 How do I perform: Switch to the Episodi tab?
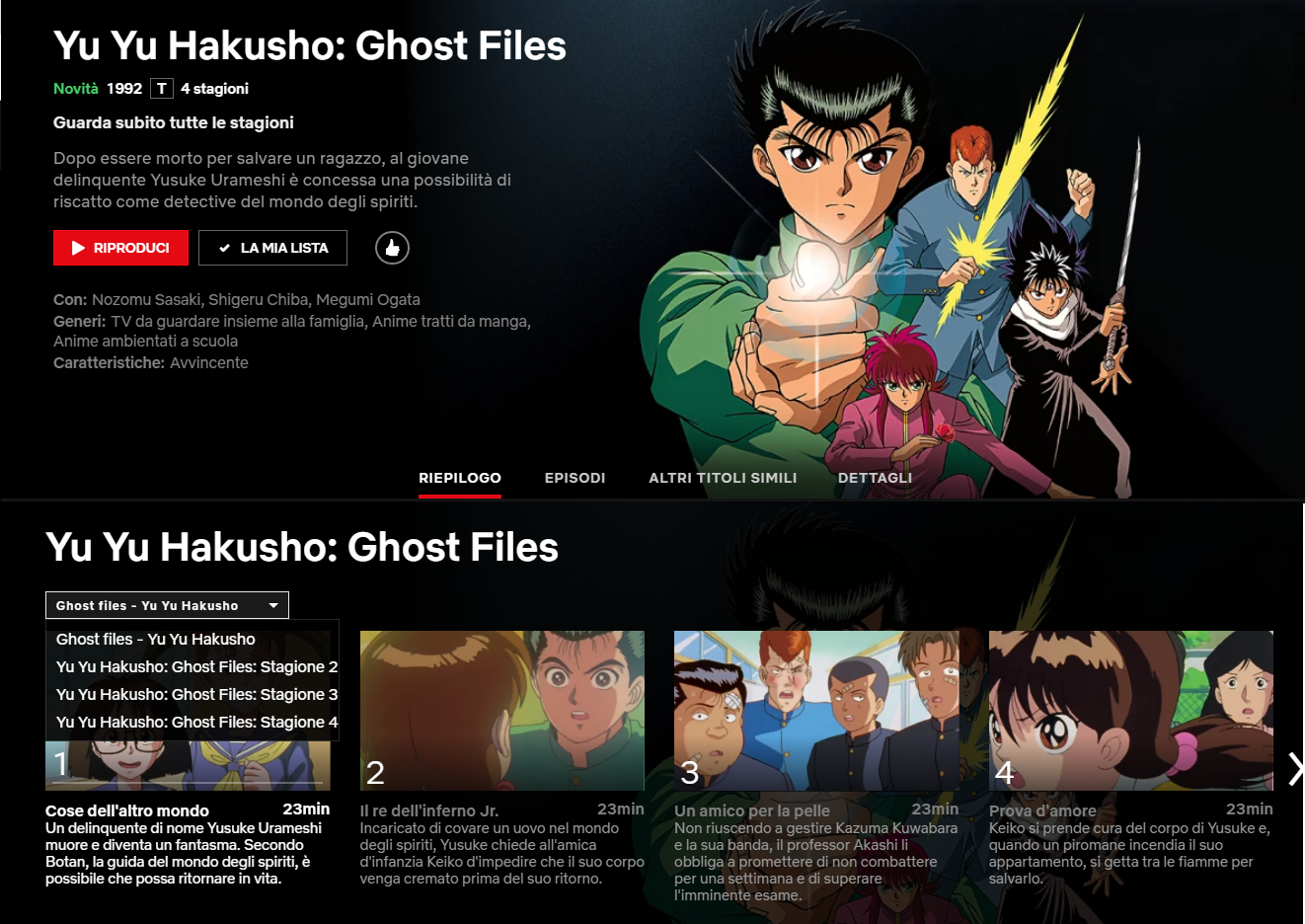[x=575, y=478]
